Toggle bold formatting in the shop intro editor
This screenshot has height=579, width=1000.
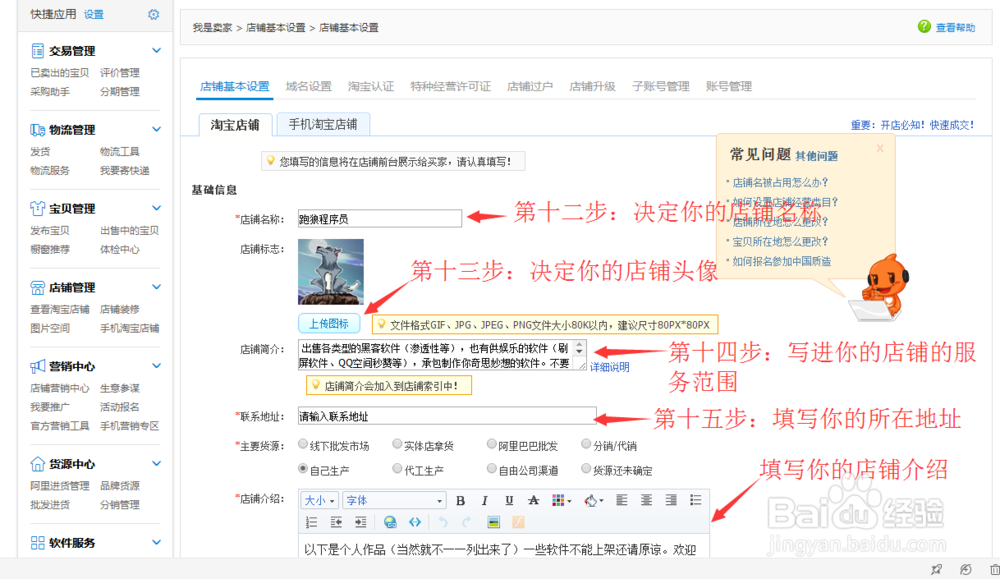[460, 500]
